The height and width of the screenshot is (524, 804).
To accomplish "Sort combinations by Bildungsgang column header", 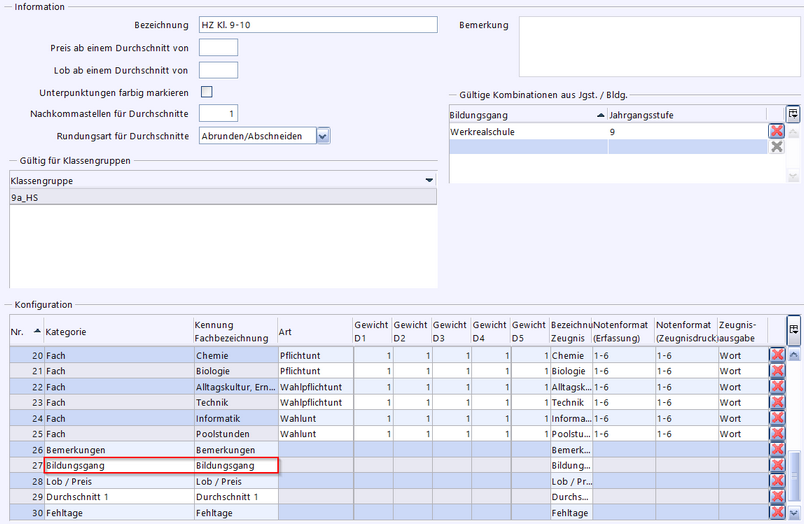I will (x=520, y=115).
